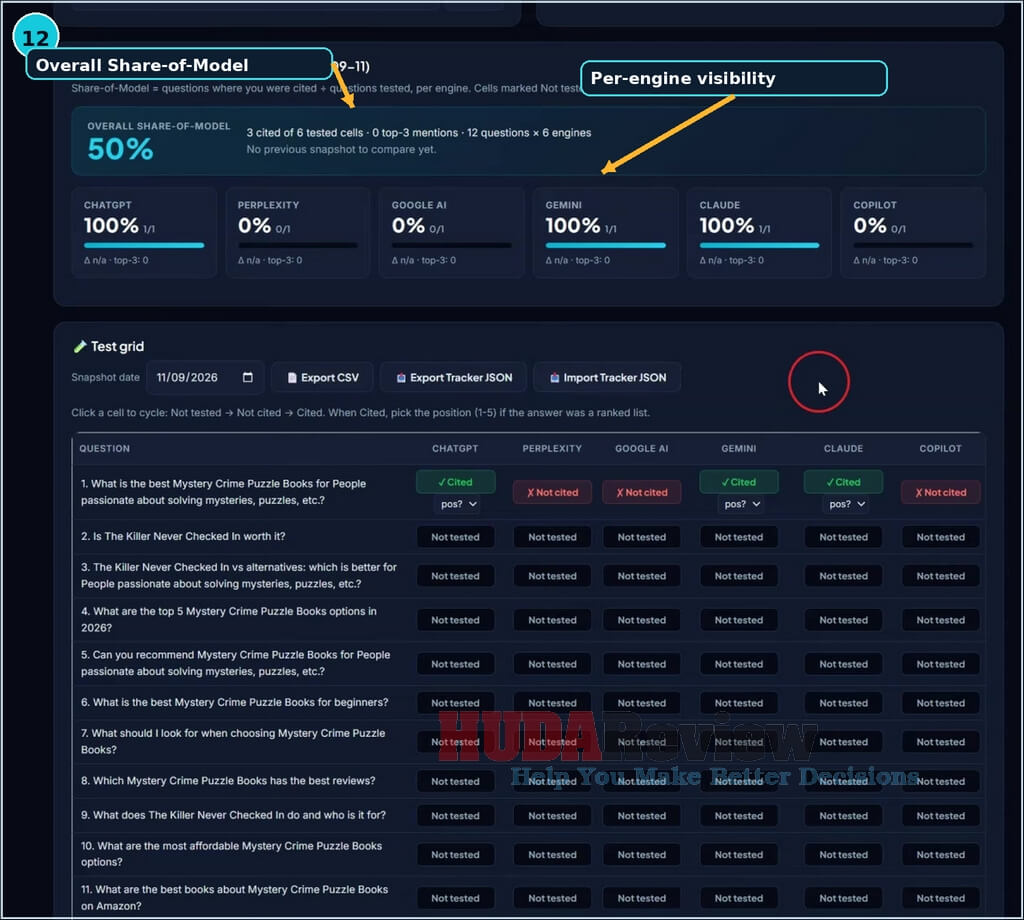This screenshot has height=920, width=1024.
Task: Cycle Perplexity Not tested cell for question 3
Action: point(552,576)
